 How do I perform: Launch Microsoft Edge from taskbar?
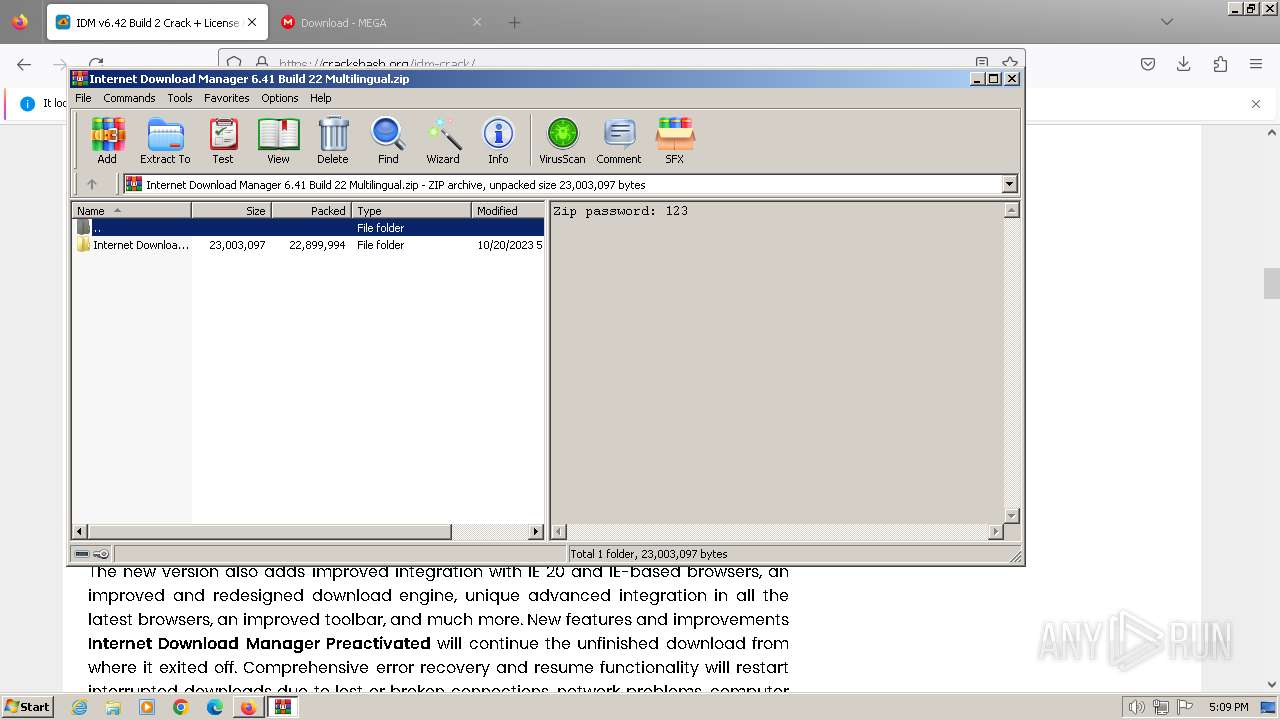point(215,707)
